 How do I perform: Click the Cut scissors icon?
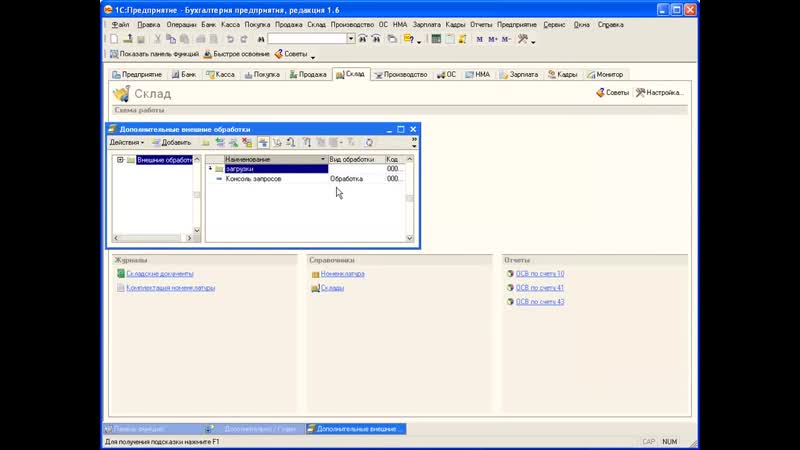pyautogui.click(x=158, y=39)
